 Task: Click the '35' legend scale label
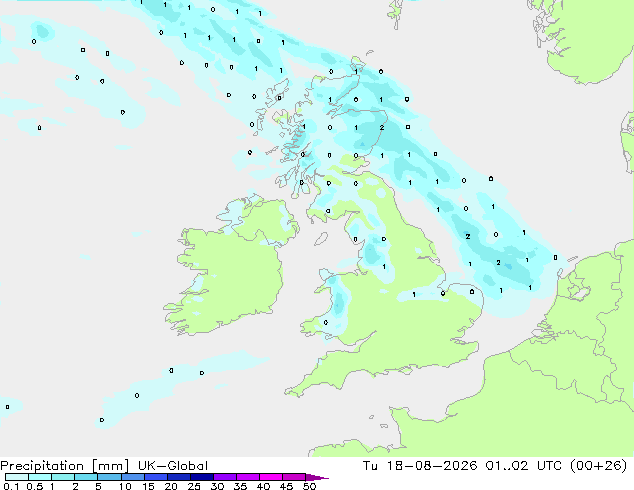click(x=240, y=486)
